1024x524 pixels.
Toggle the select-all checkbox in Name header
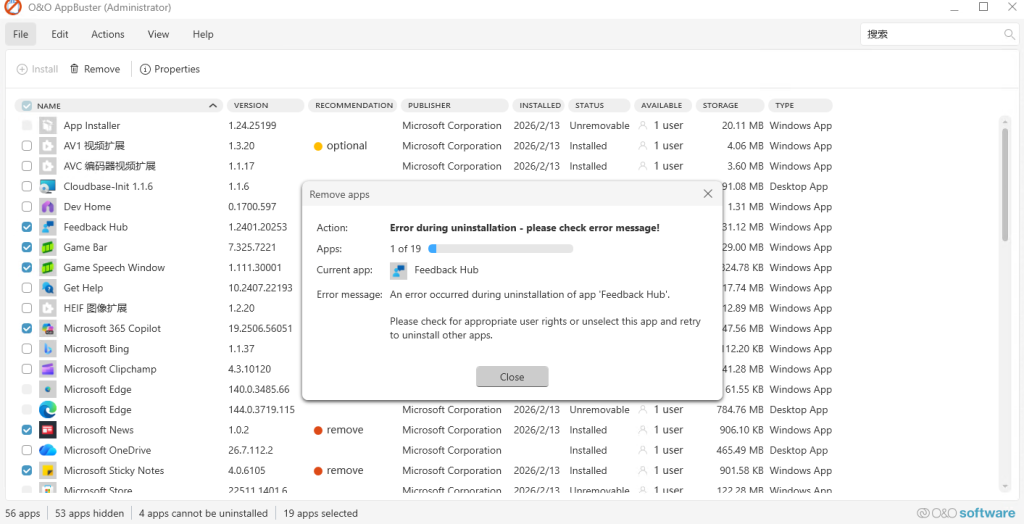(x=27, y=105)
